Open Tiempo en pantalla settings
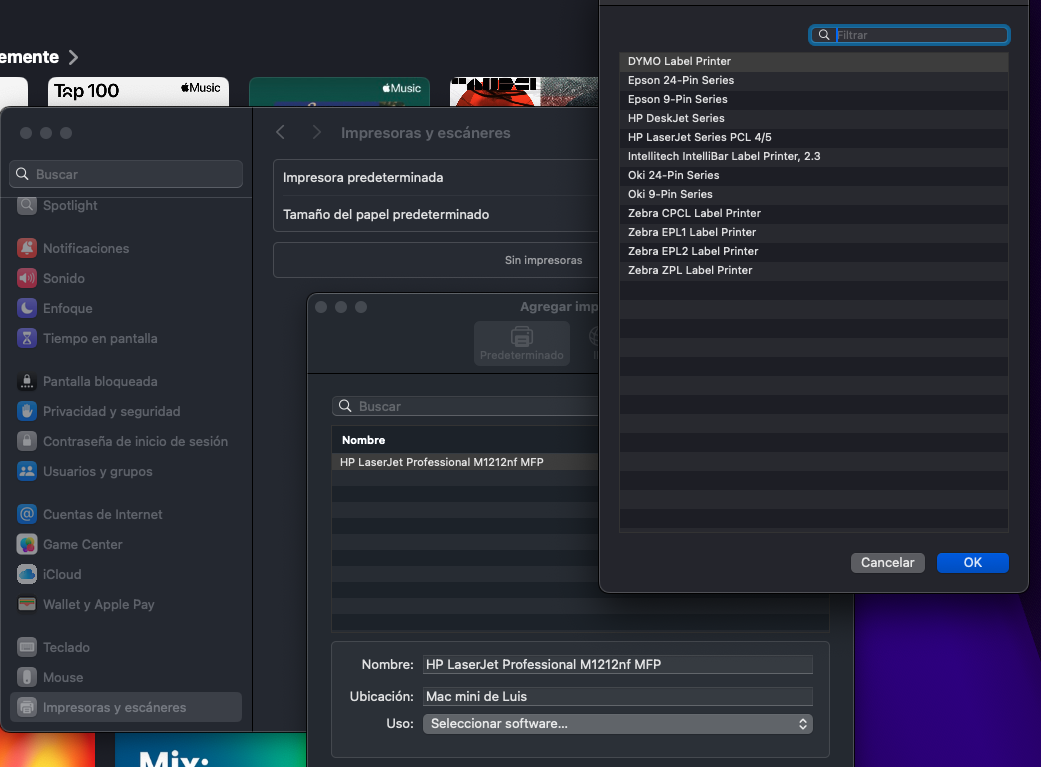1041x767 pixels. [x=126, y=338]
